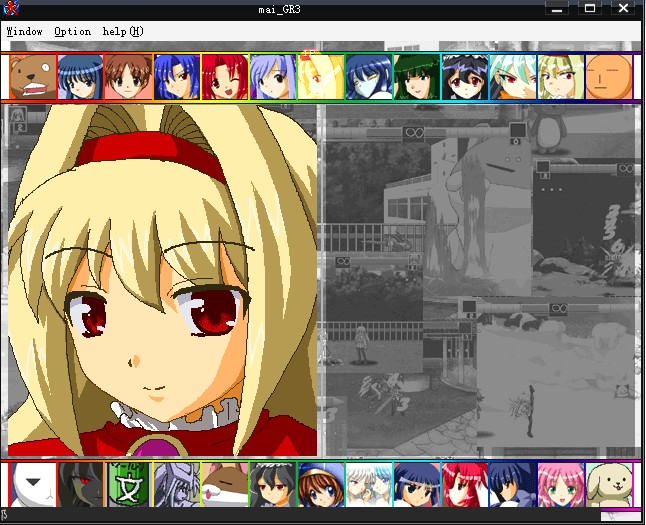The height and width of the screenshot is (525, 646).
Task: Select the black-haired maid with red eyes
Action: coord(272,485)
